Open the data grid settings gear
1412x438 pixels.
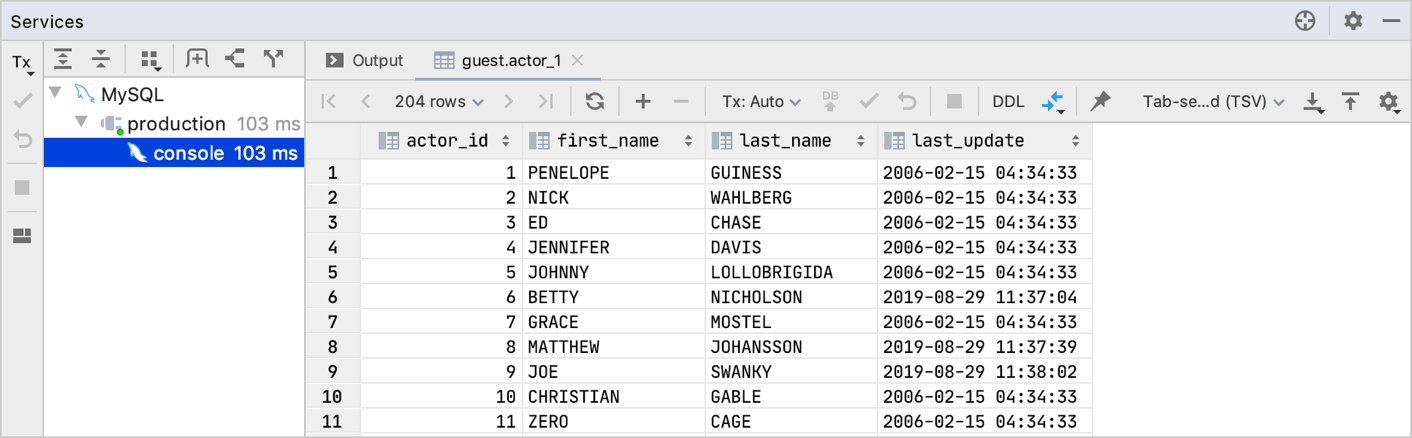[x=1389, y=101]
